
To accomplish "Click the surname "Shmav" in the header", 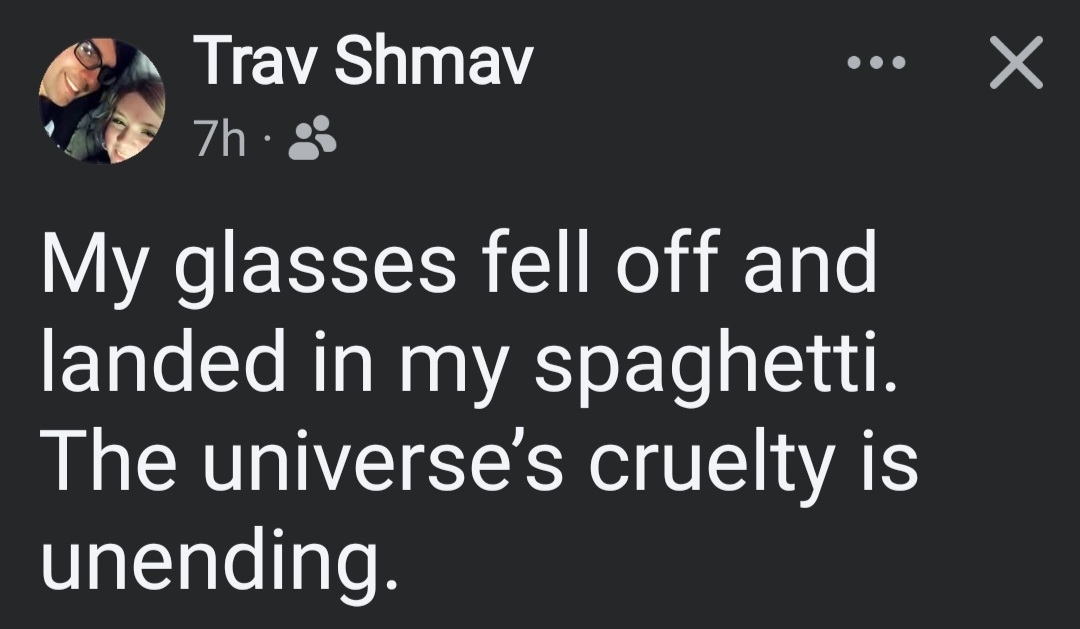I will pyautogui.click(x=432, y=64).
